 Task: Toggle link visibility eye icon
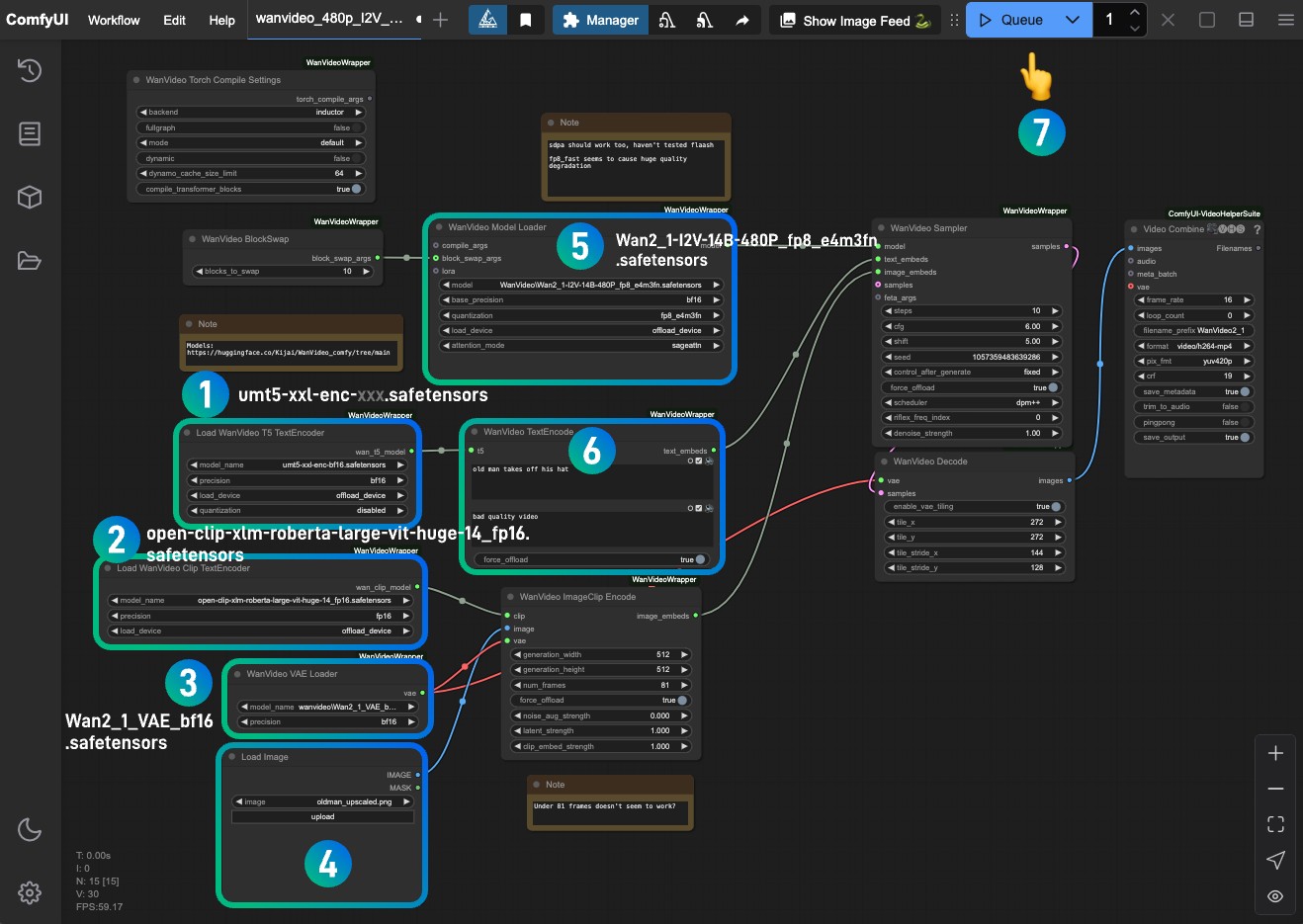pyautogui.click(x=1275, y=896)
